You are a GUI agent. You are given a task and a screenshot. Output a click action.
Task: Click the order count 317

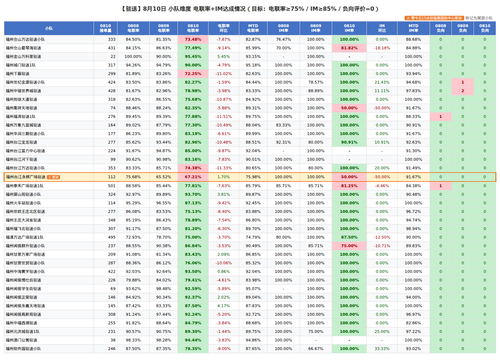[112, 65]
